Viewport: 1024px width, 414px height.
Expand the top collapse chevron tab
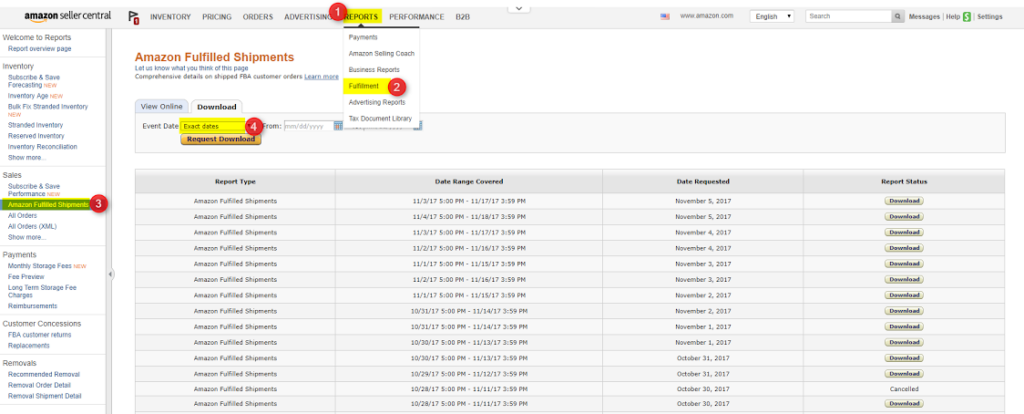[x=519, y=8]
